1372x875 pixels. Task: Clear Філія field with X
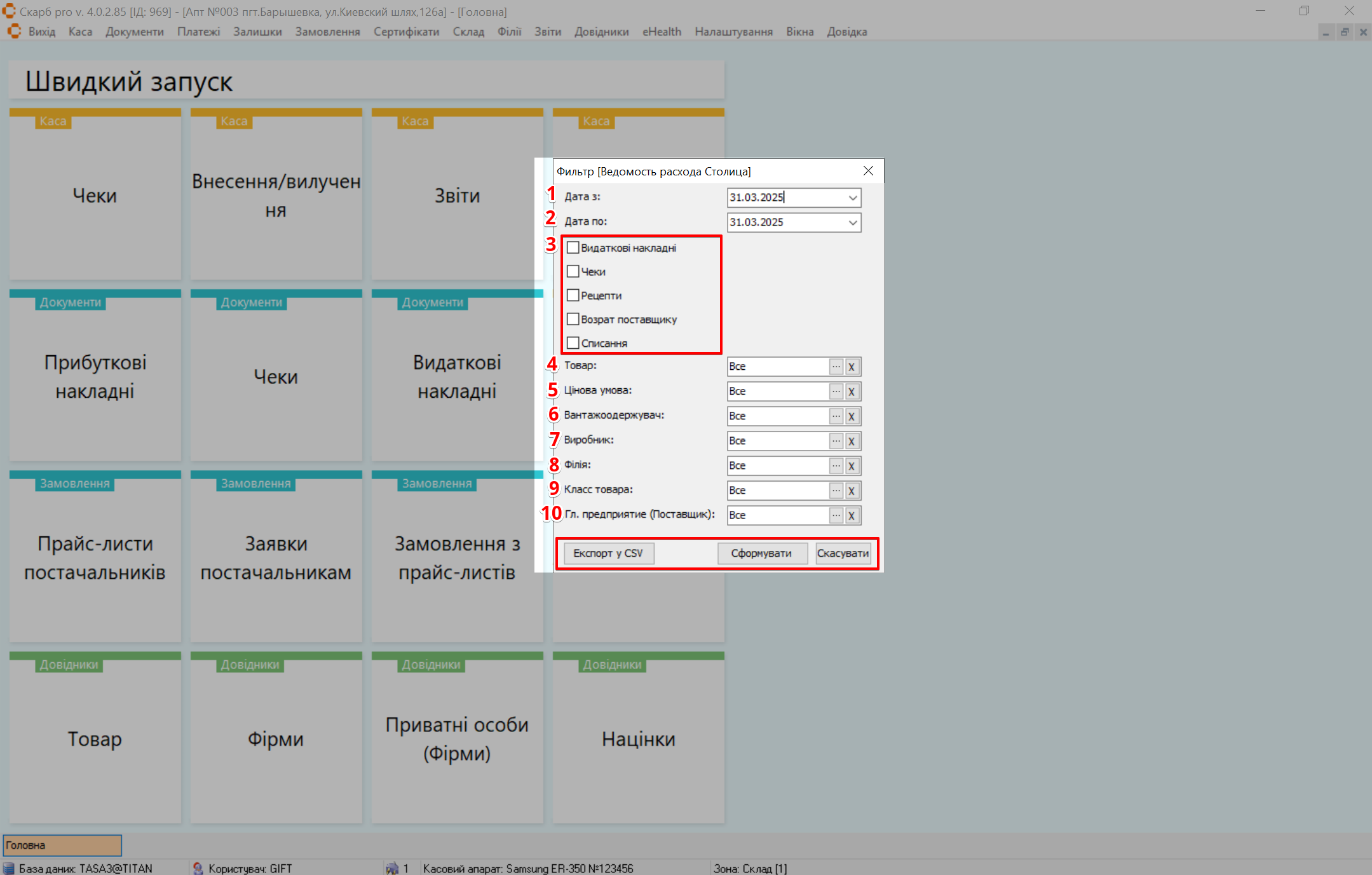tap(852, 466)
